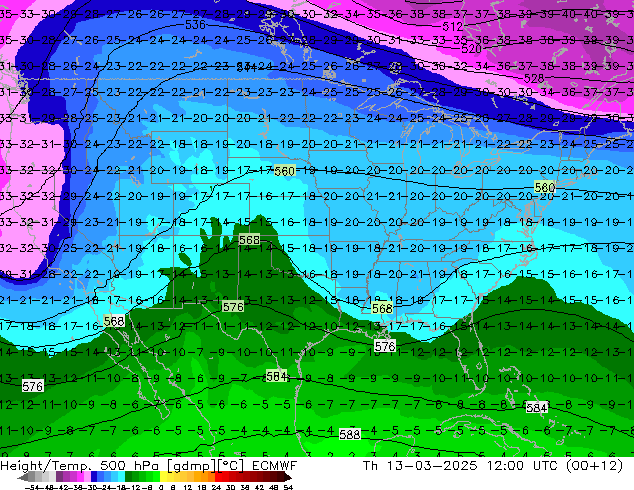
Task: Click the '[gdmp]' unit label
Action: point(192,466)
